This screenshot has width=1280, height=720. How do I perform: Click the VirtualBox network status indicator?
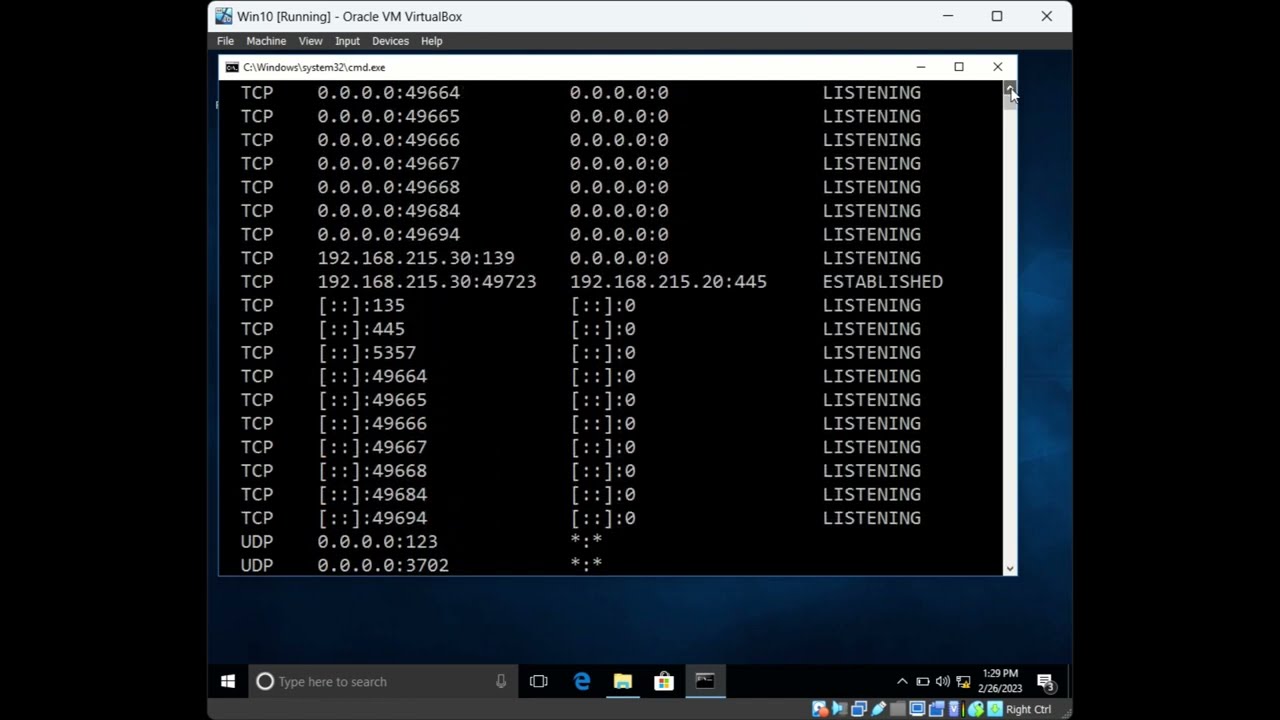(859, 709)
